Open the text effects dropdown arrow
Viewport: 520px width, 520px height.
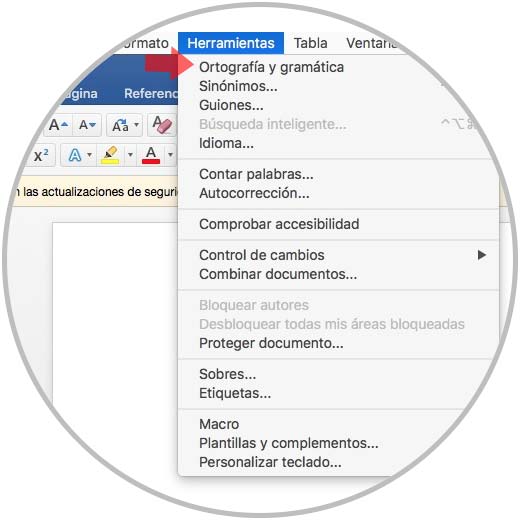[89, 155]
